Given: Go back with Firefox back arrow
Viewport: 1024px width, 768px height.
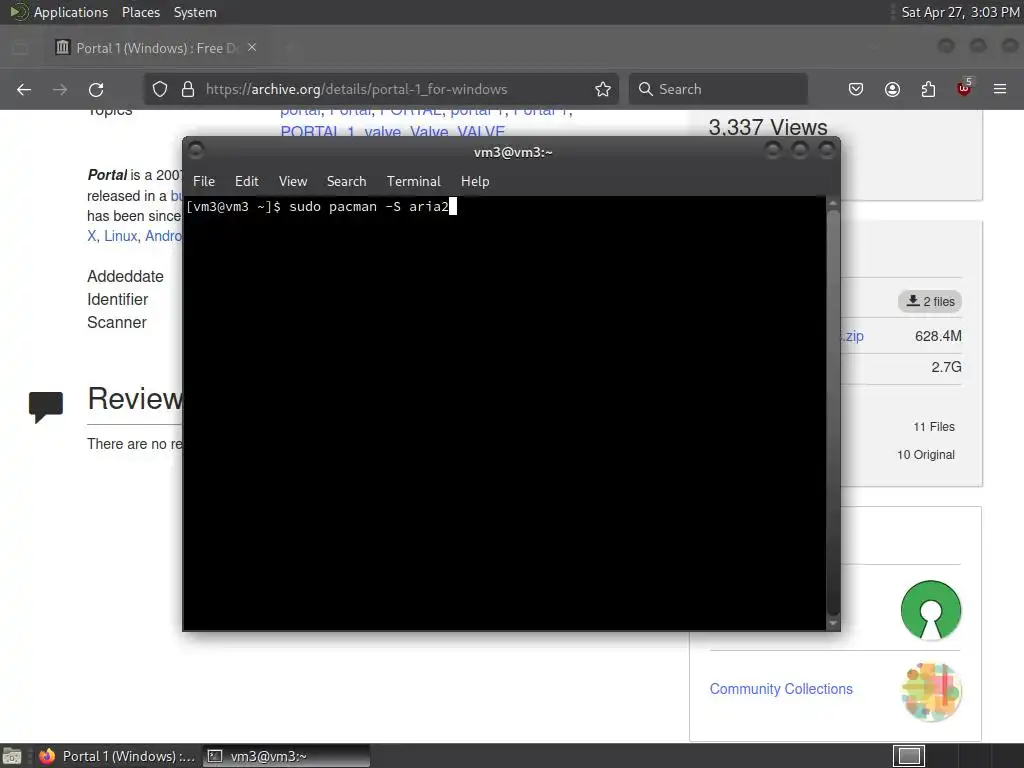Looking at the screenshot, I should tap(24, 89).
